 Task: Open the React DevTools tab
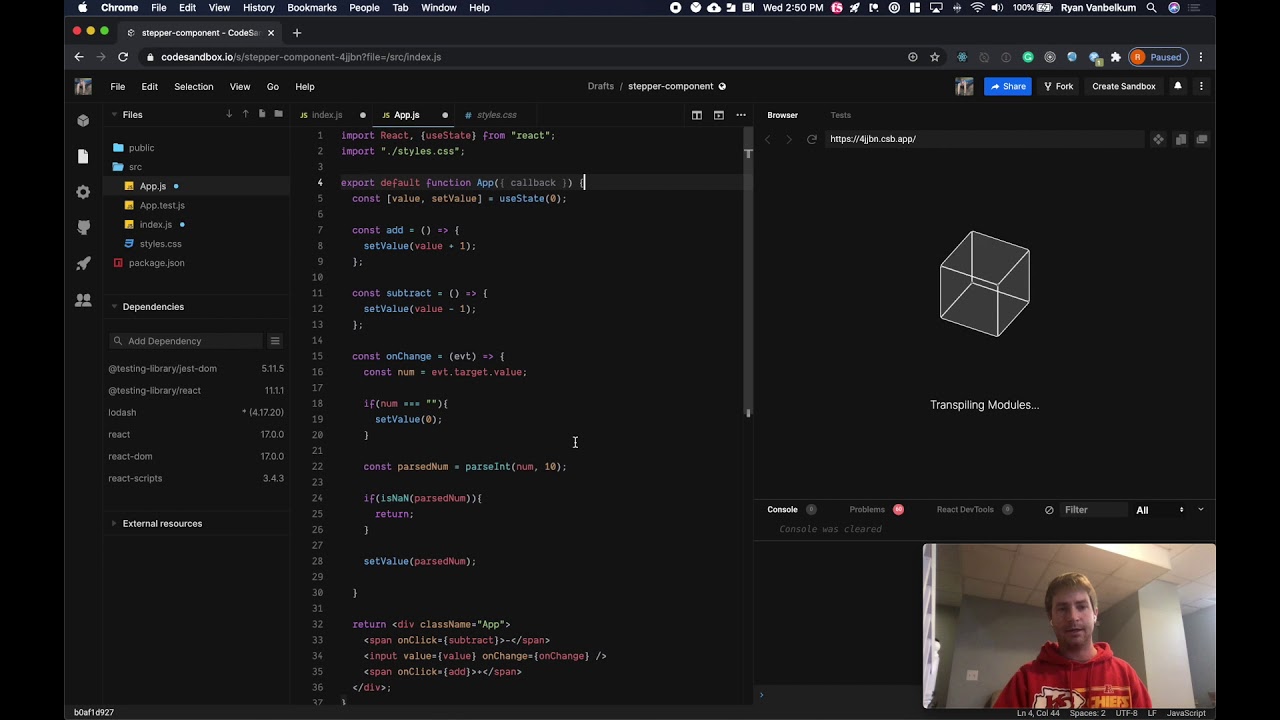click(965, 510)
